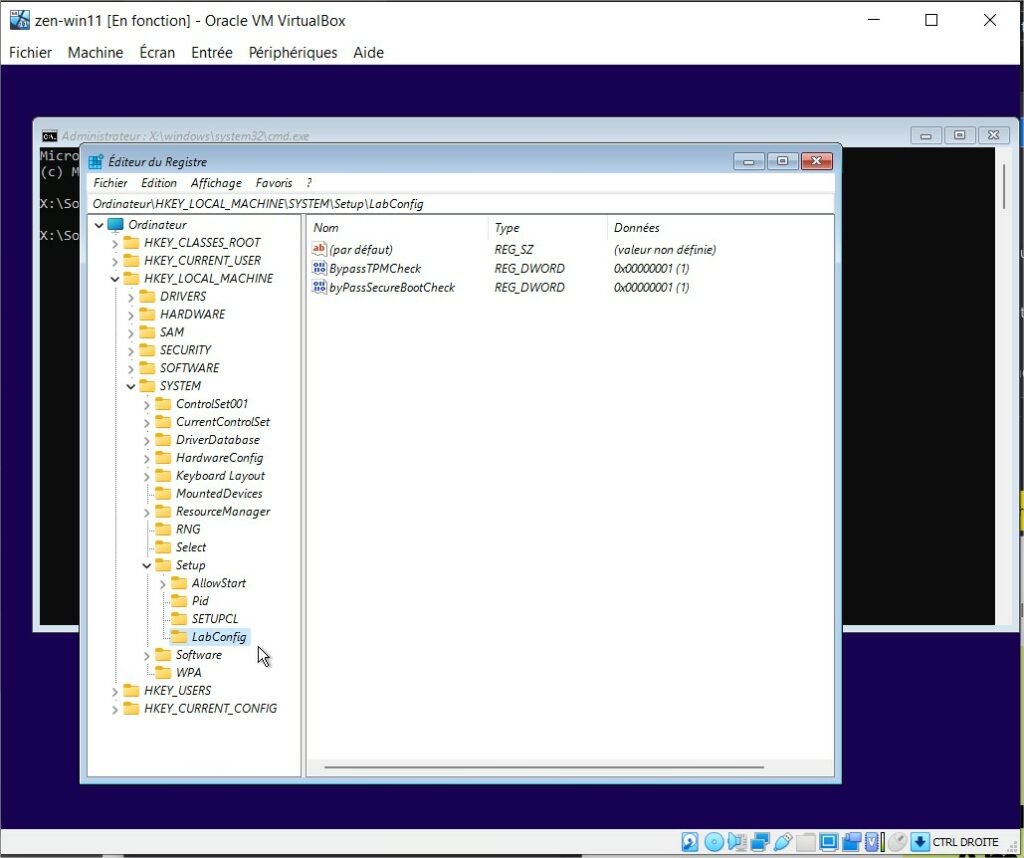Open the Entrée menu
The width and height of the screenshot is (1024, 858).
[212, 52]
